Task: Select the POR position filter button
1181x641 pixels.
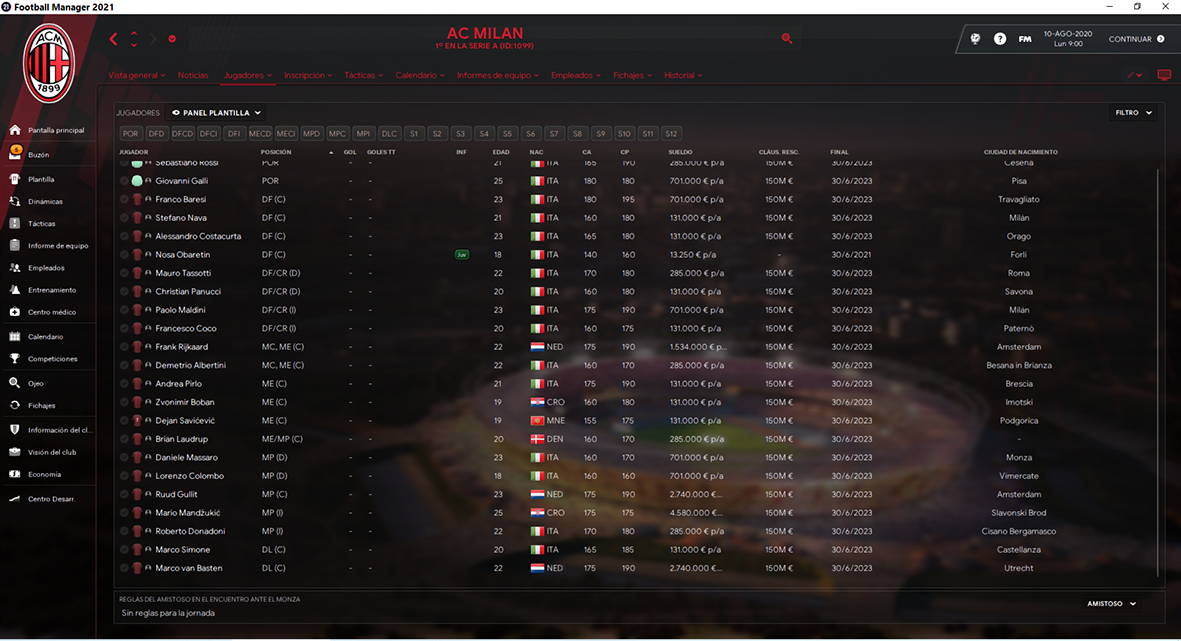Action: point(131,133)
